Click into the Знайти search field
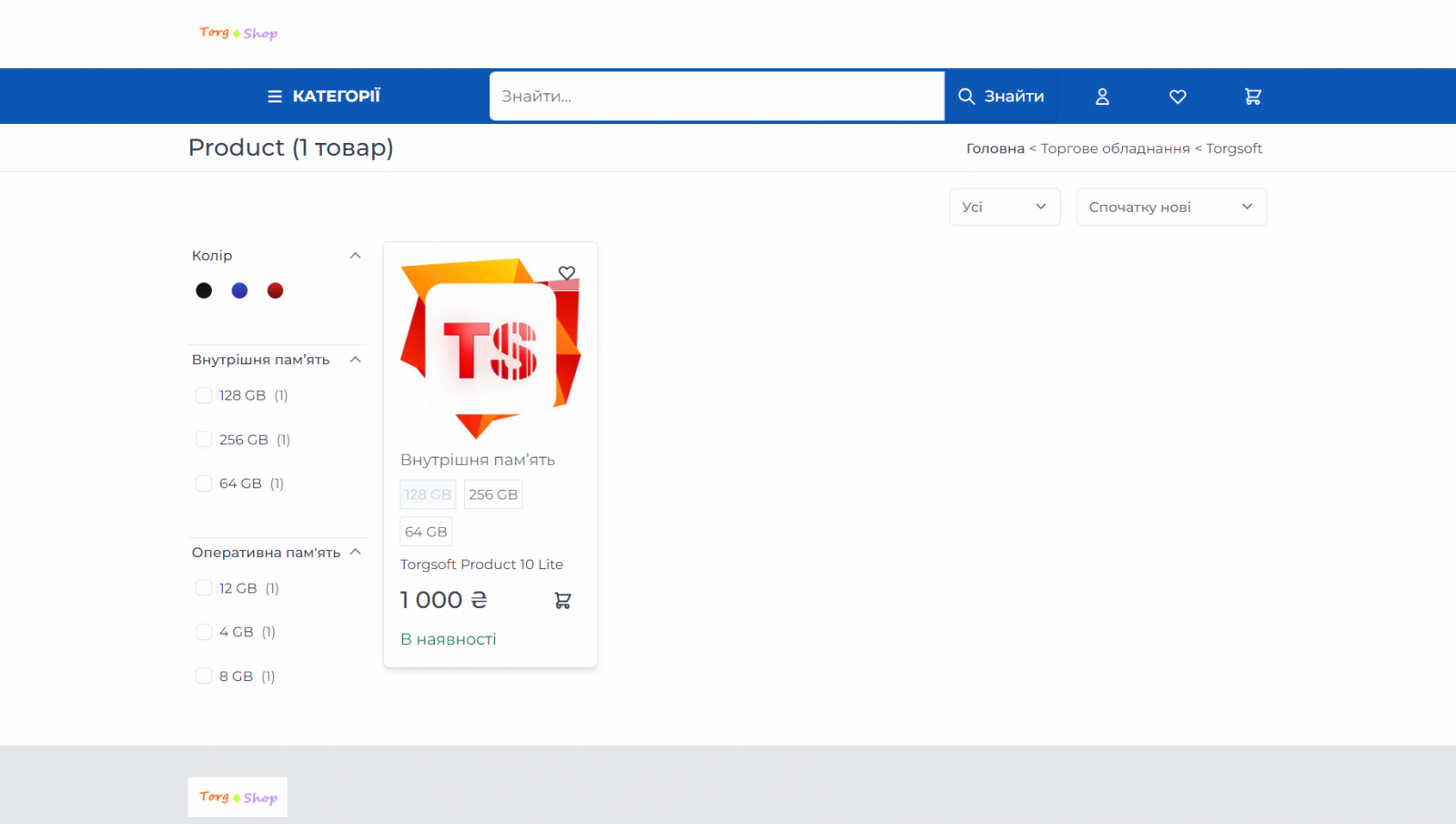 pyautogui.click(x=716, y=97)
